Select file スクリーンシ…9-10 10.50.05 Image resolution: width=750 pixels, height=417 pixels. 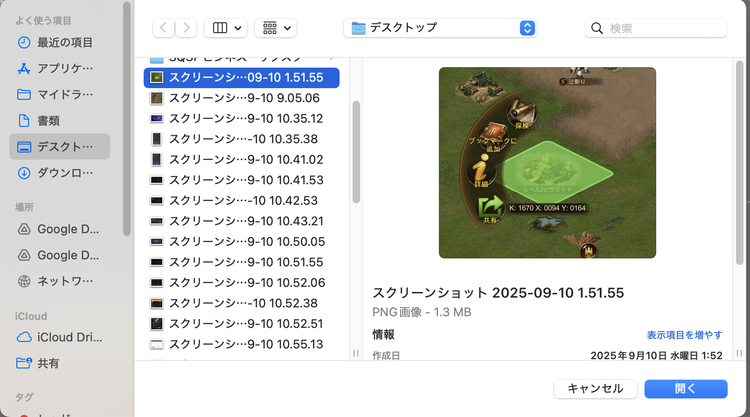242,242
